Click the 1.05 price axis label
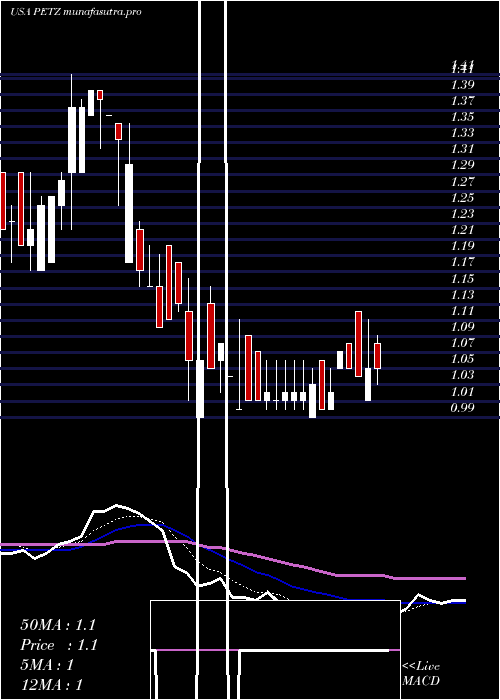This screenshot has height=700, width=500. 462,359
